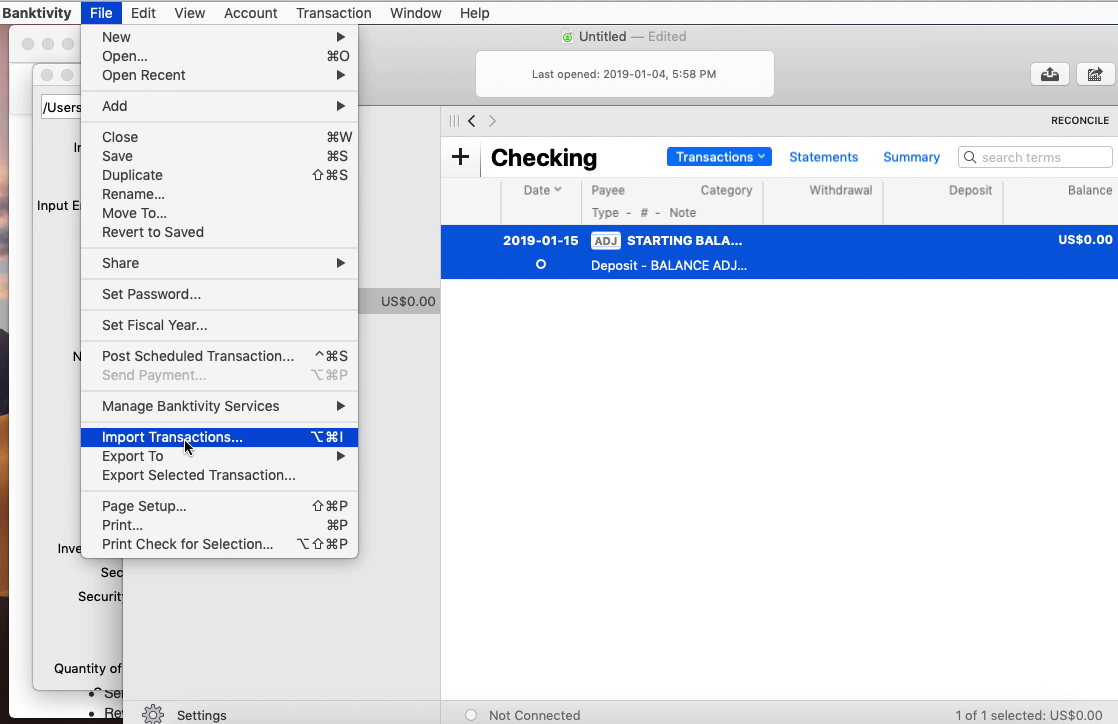Select the STARTING BALA... transaction row
Image resolution: width=1118 pixels, height=724 pixels.
[x=779, y=252]
